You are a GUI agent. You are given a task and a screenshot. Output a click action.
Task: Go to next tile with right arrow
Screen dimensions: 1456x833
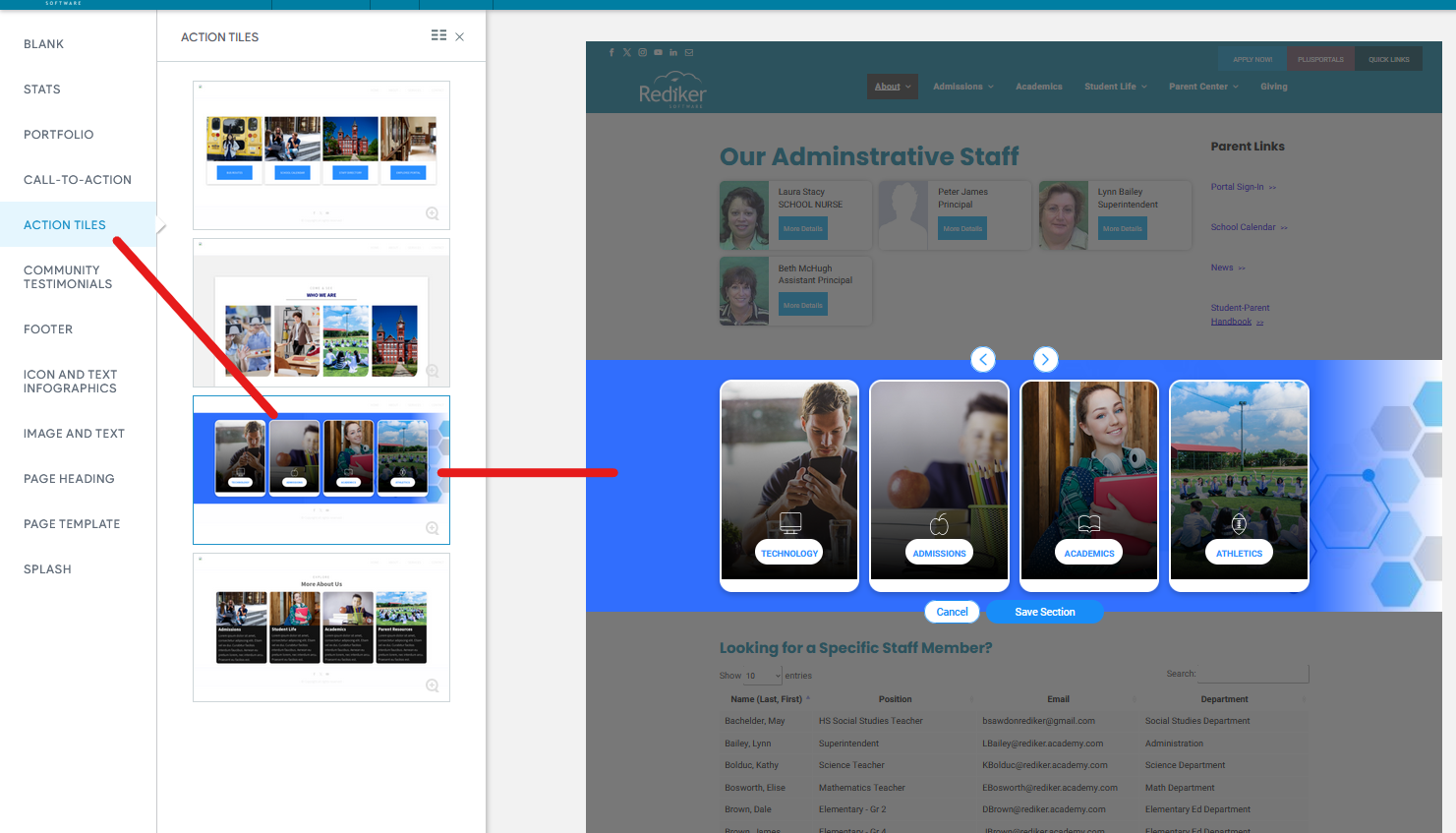(1045, 360)
